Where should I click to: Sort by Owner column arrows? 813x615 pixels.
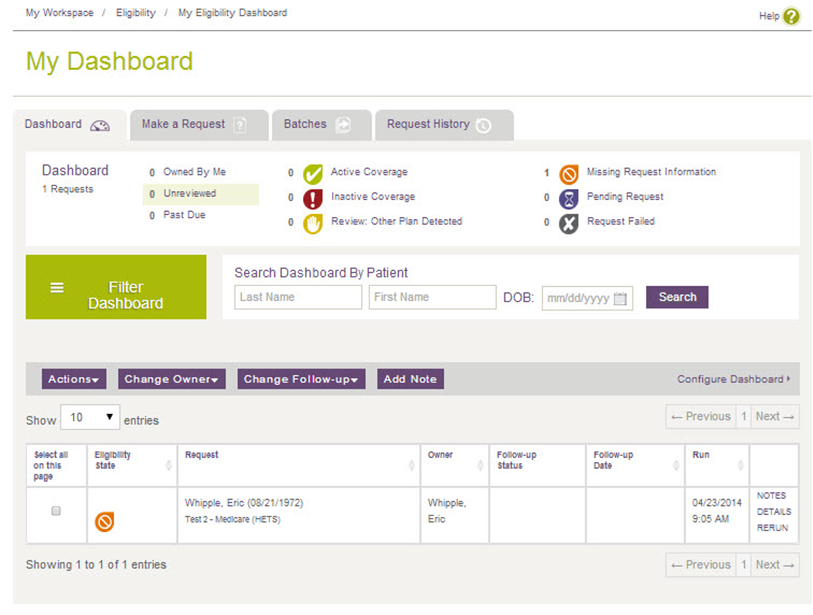480,465
